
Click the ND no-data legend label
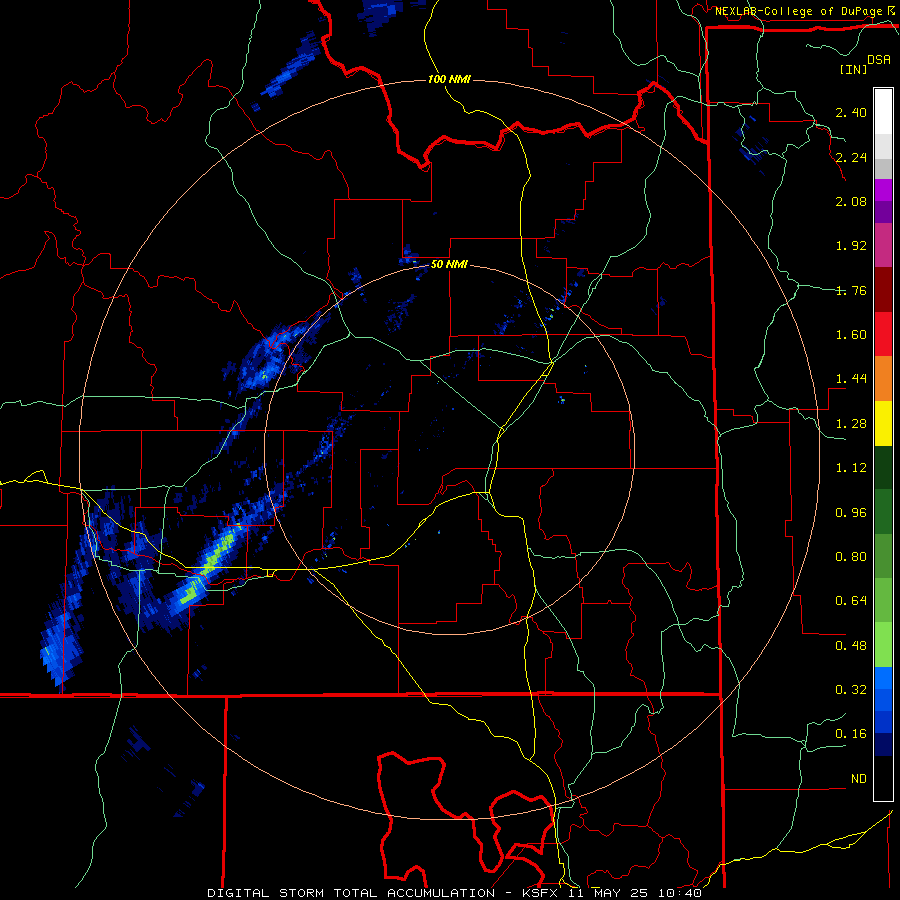coord(859,779)
